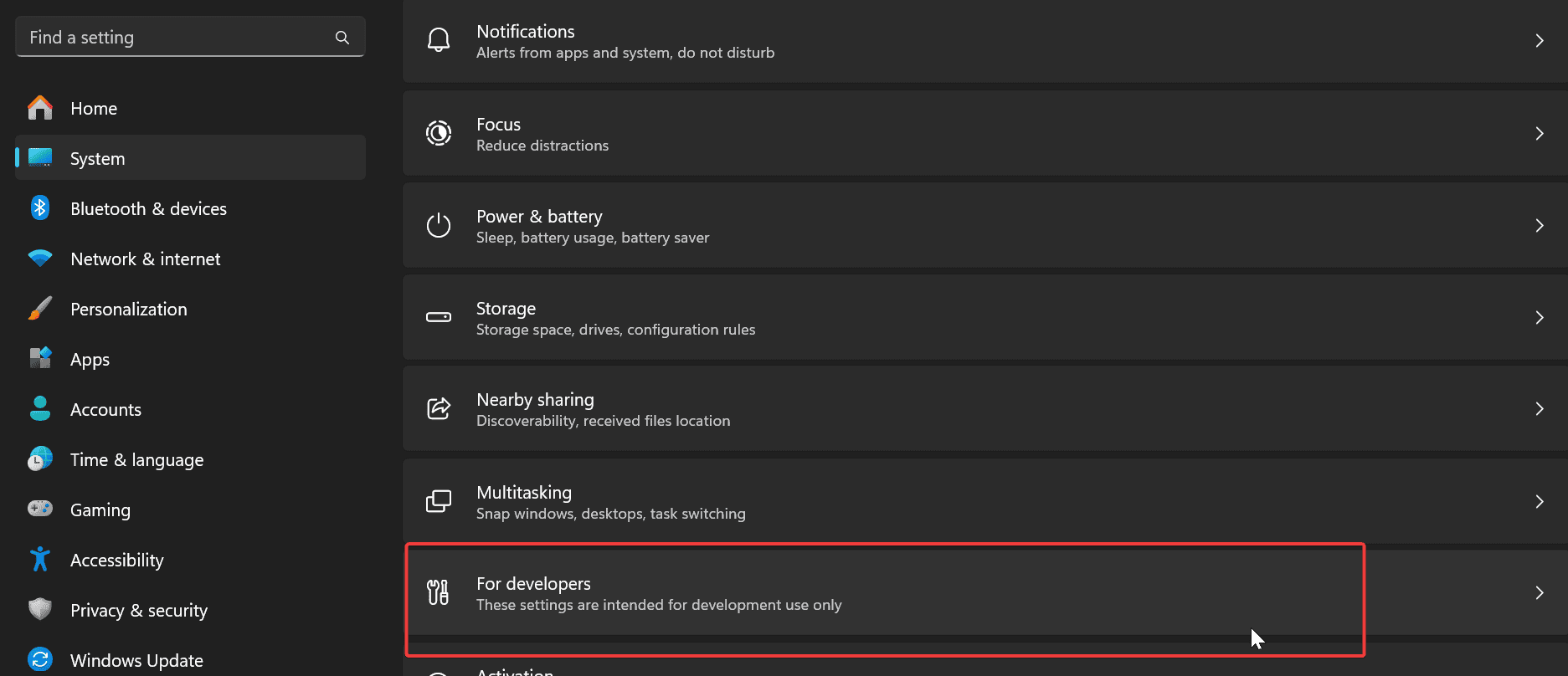Open the Notifications bell icon
Image resolution: width=1568 pixels, height=676 pixels.
[438, 39]
